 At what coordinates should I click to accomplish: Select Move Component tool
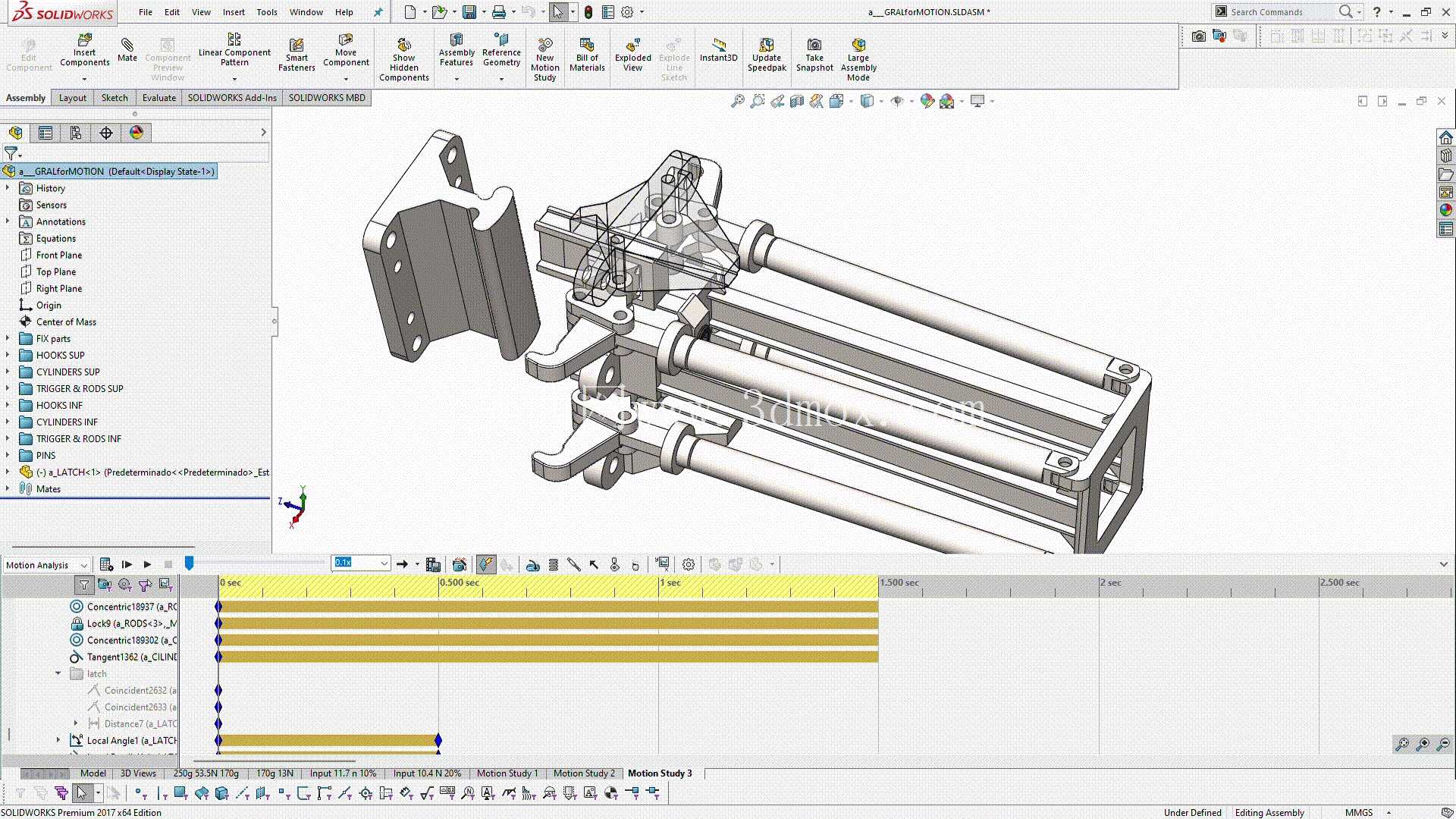[346, 50]
